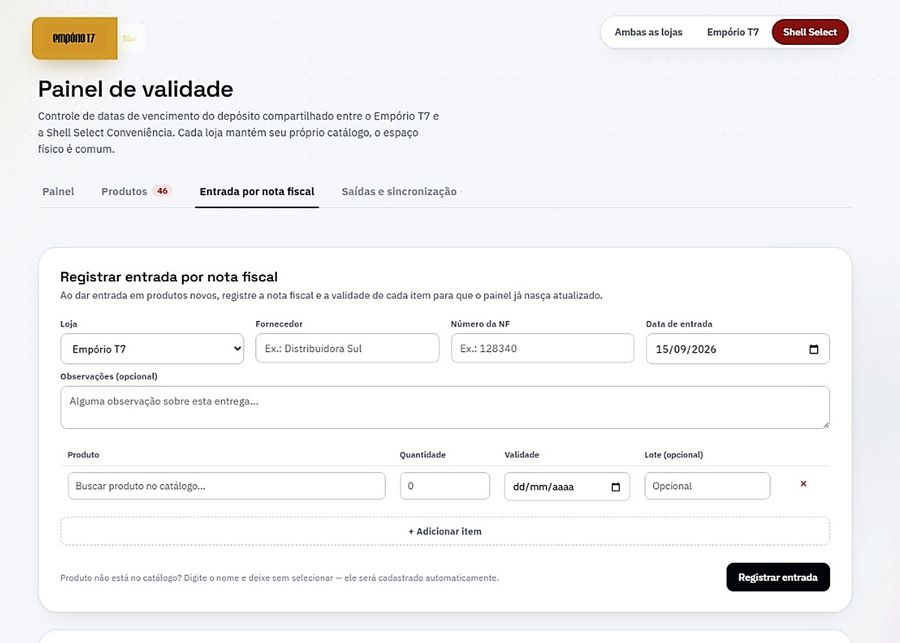Image resolution: width=900 pixels, height=643 pixels.
Task: Open the Validade calendar picker icon
Action: point(615,487)
